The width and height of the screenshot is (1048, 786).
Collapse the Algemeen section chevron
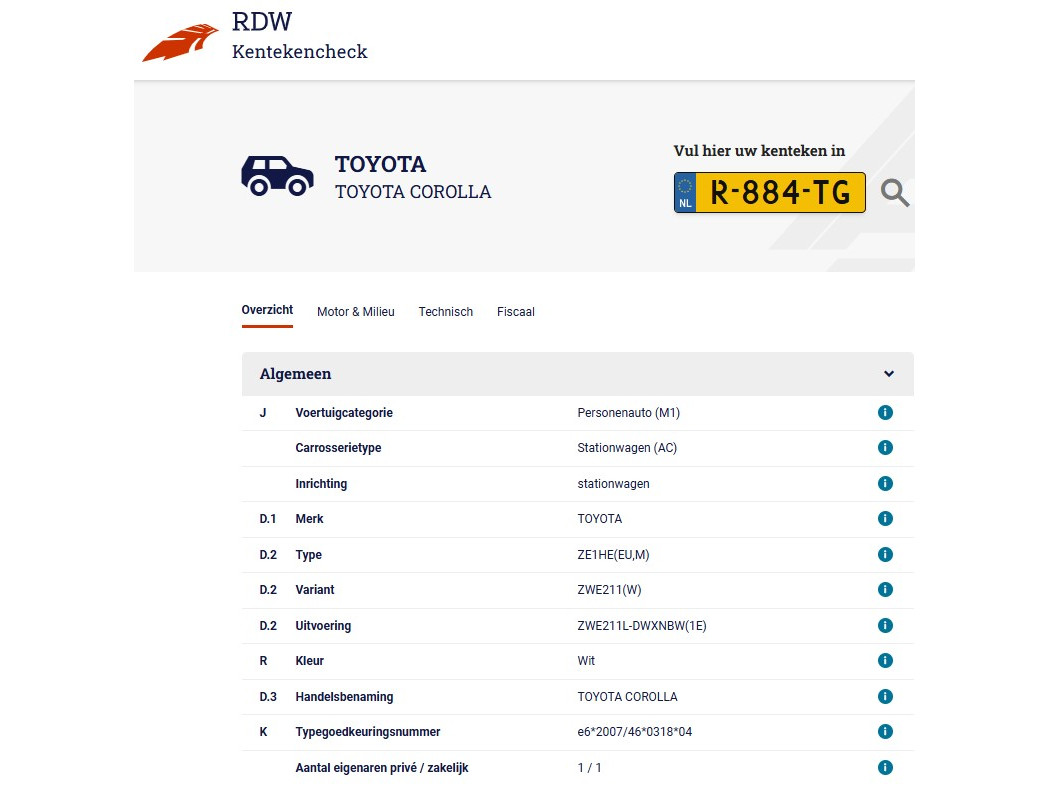[889, 374]
